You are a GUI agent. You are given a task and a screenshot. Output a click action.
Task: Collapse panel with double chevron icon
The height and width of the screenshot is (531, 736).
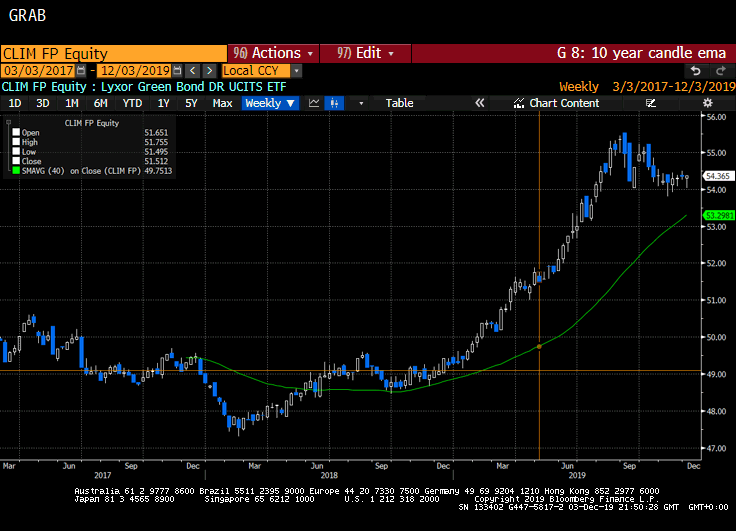479,103
